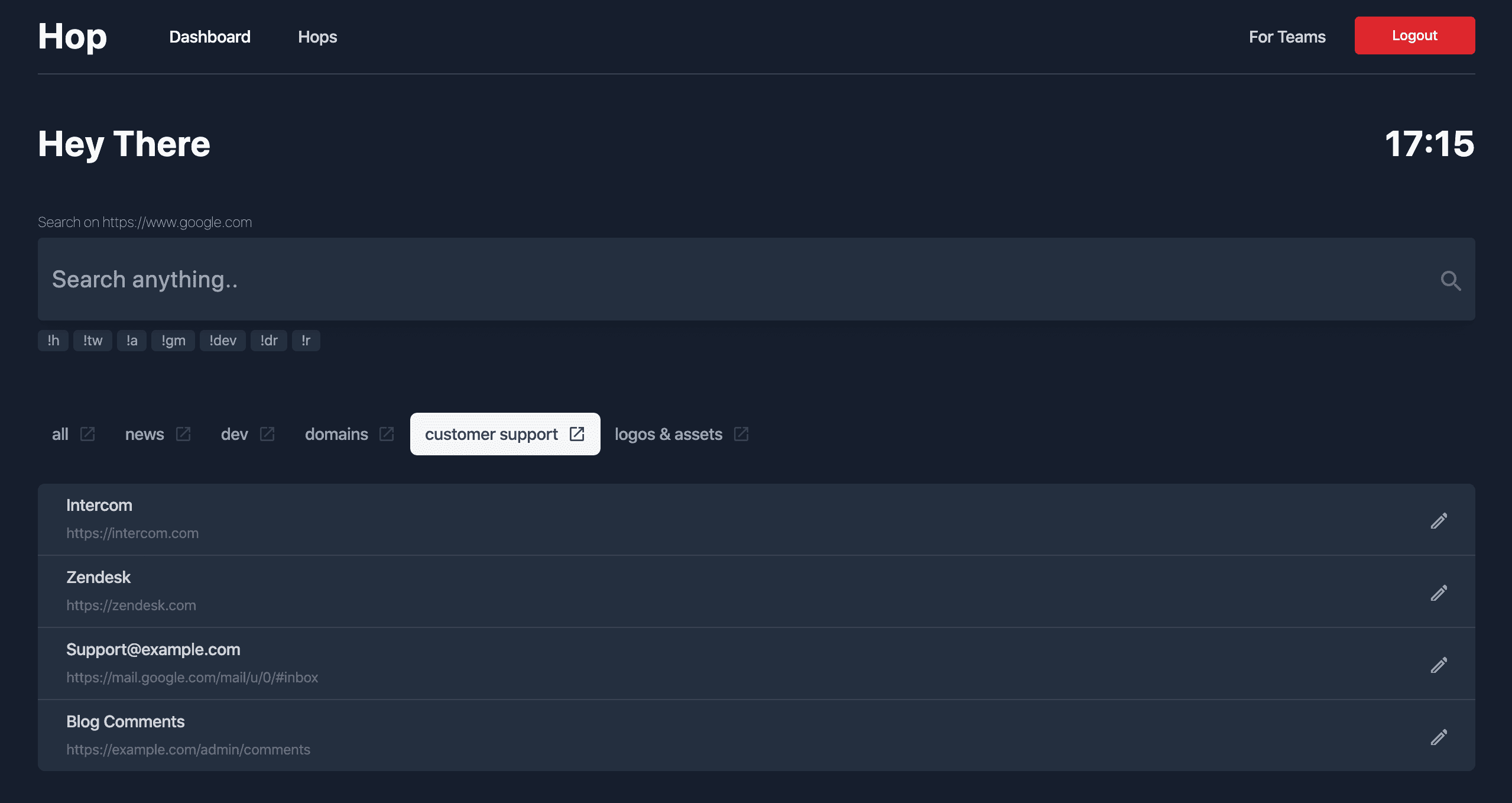
Task: Open the For Teams link
Action: [1287, 37]
